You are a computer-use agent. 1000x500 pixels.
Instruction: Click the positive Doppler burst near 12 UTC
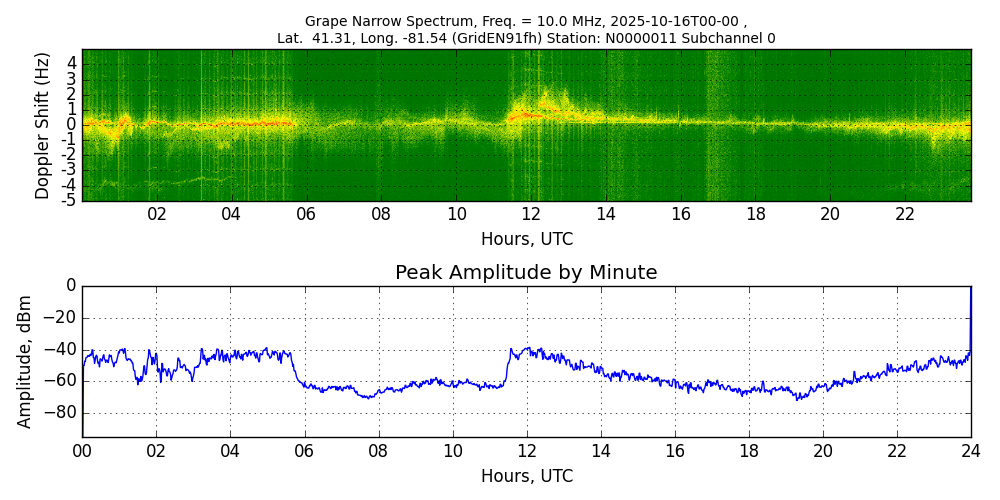pyautogui.click(x=543, y=100)
